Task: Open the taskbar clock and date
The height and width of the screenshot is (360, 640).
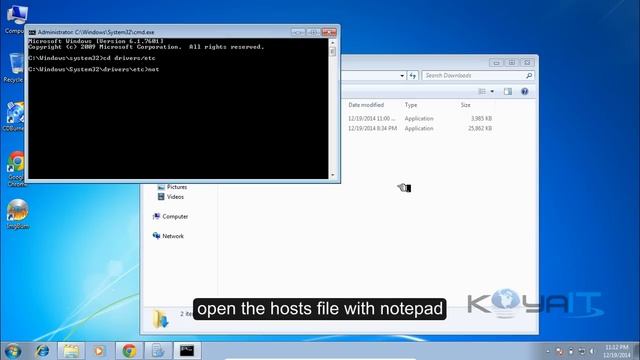Action: coord(617,351)
